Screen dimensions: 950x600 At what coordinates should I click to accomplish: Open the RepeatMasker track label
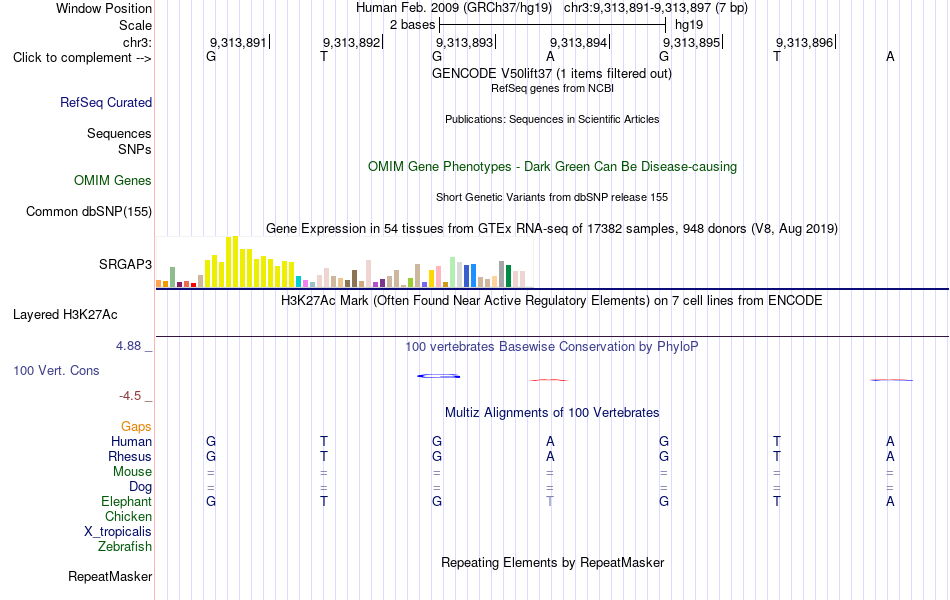coord(110,576)
